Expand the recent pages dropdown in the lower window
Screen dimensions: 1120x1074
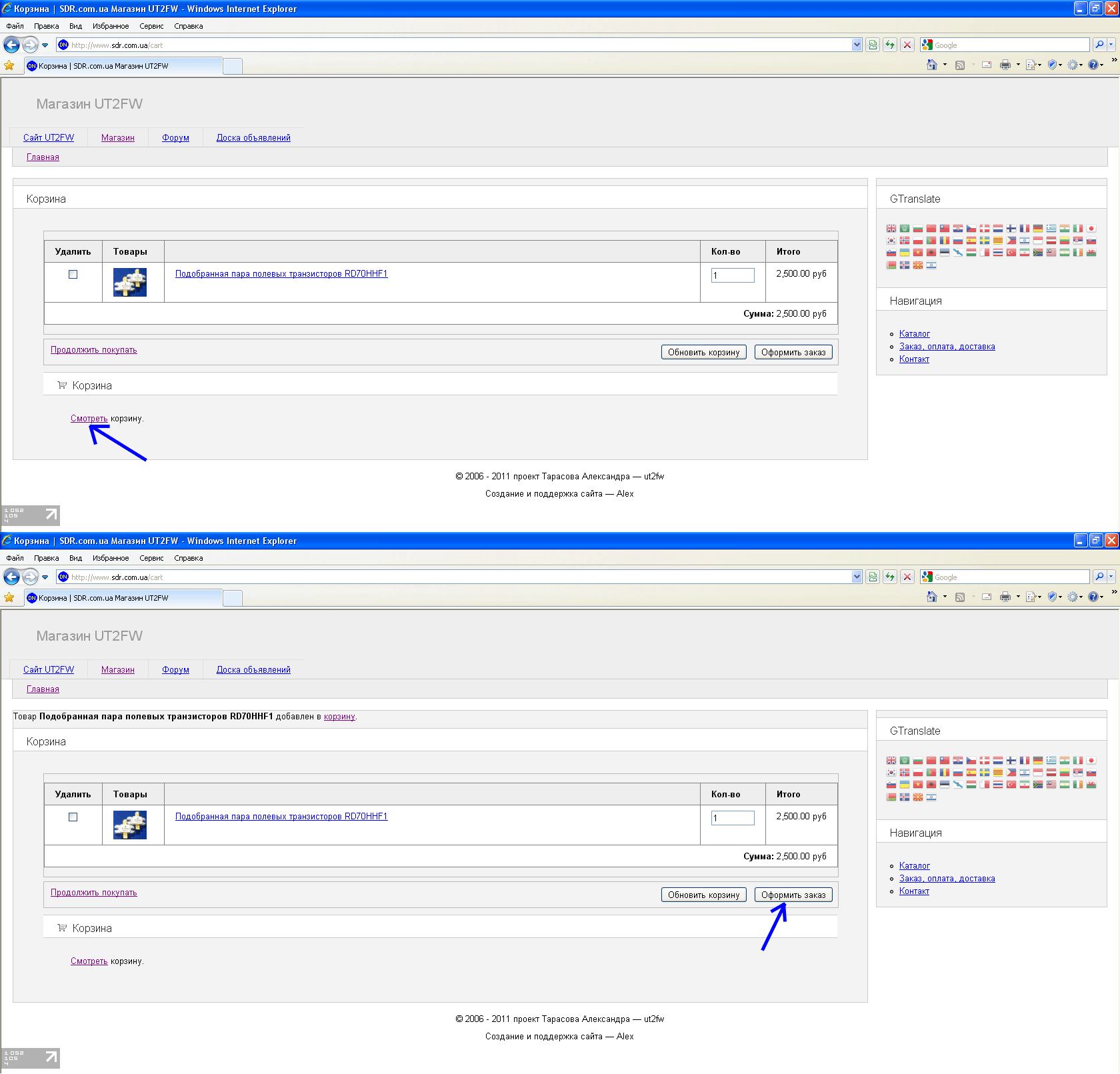45,577
